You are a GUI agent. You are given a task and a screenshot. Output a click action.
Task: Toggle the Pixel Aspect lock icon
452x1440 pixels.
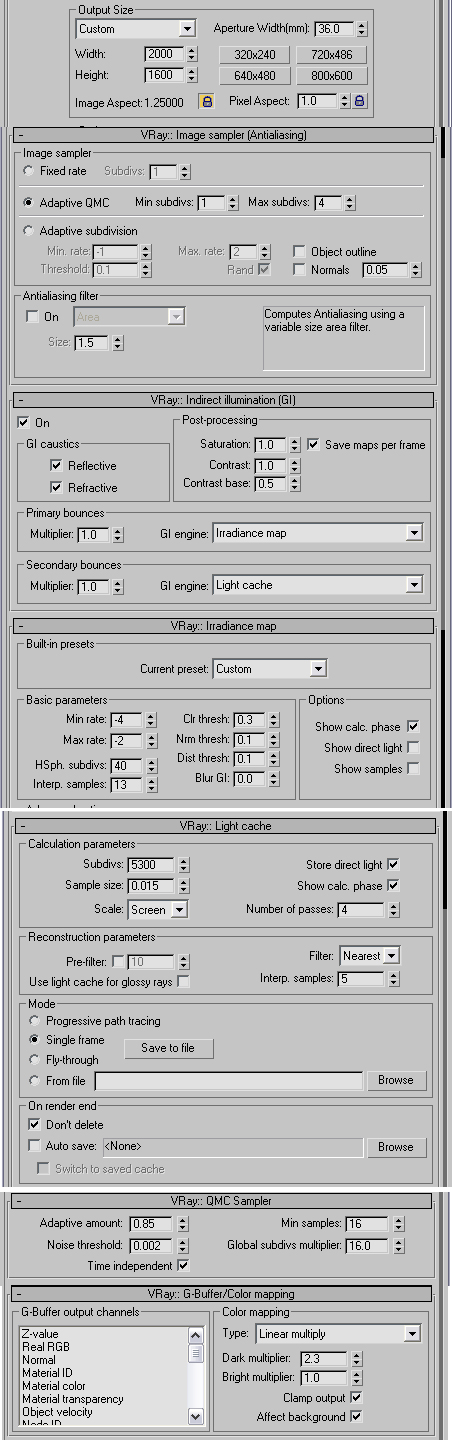(360, 101)
